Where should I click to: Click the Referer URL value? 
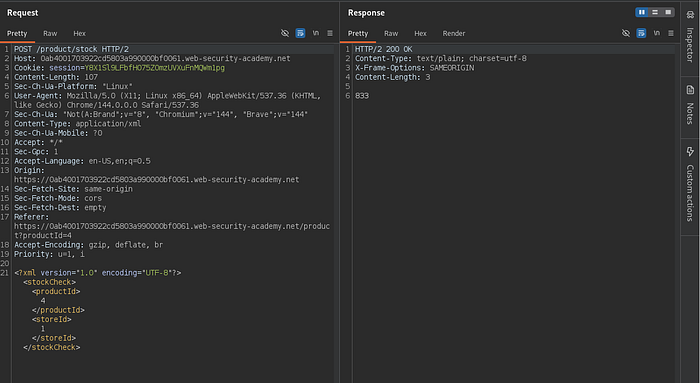[x=172, y=231]
